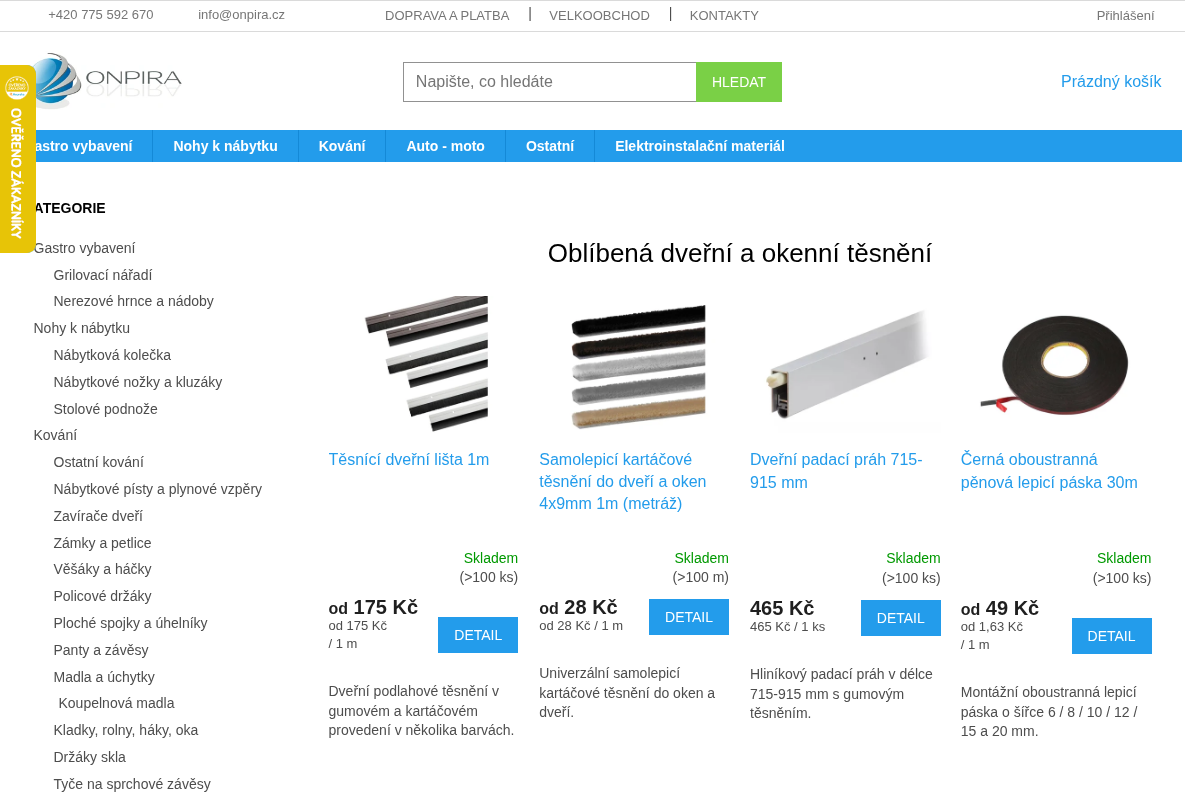Open Gastro vybavení menu tab
Image resolution: width=1200 pixels, height=800 pixels.
(x=84, y=146)
